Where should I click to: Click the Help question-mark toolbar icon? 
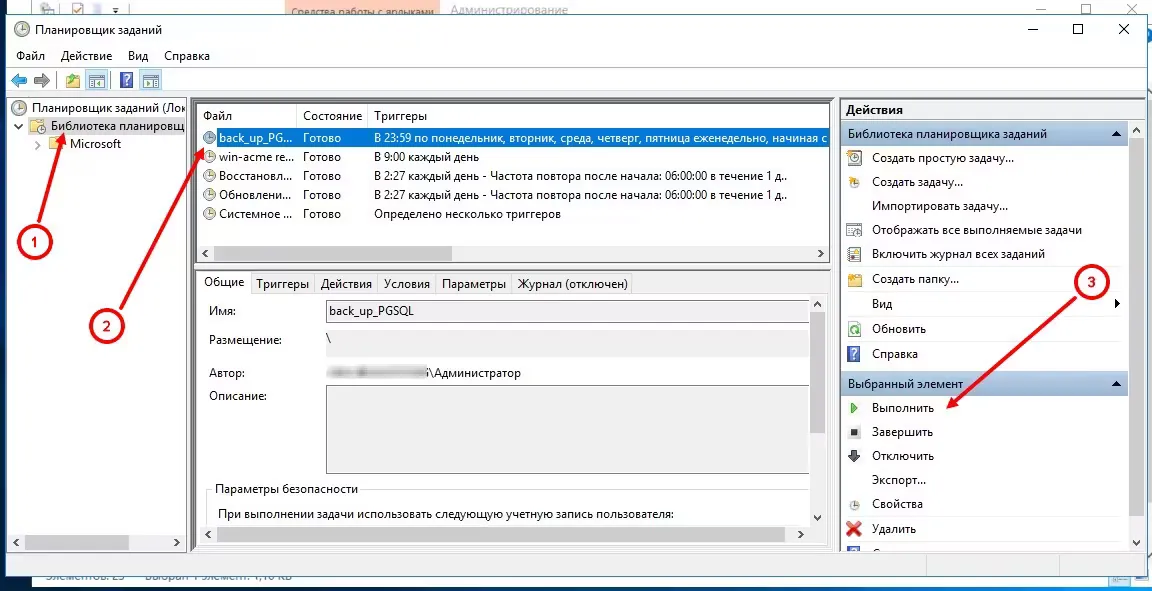(x=127, y=81)
